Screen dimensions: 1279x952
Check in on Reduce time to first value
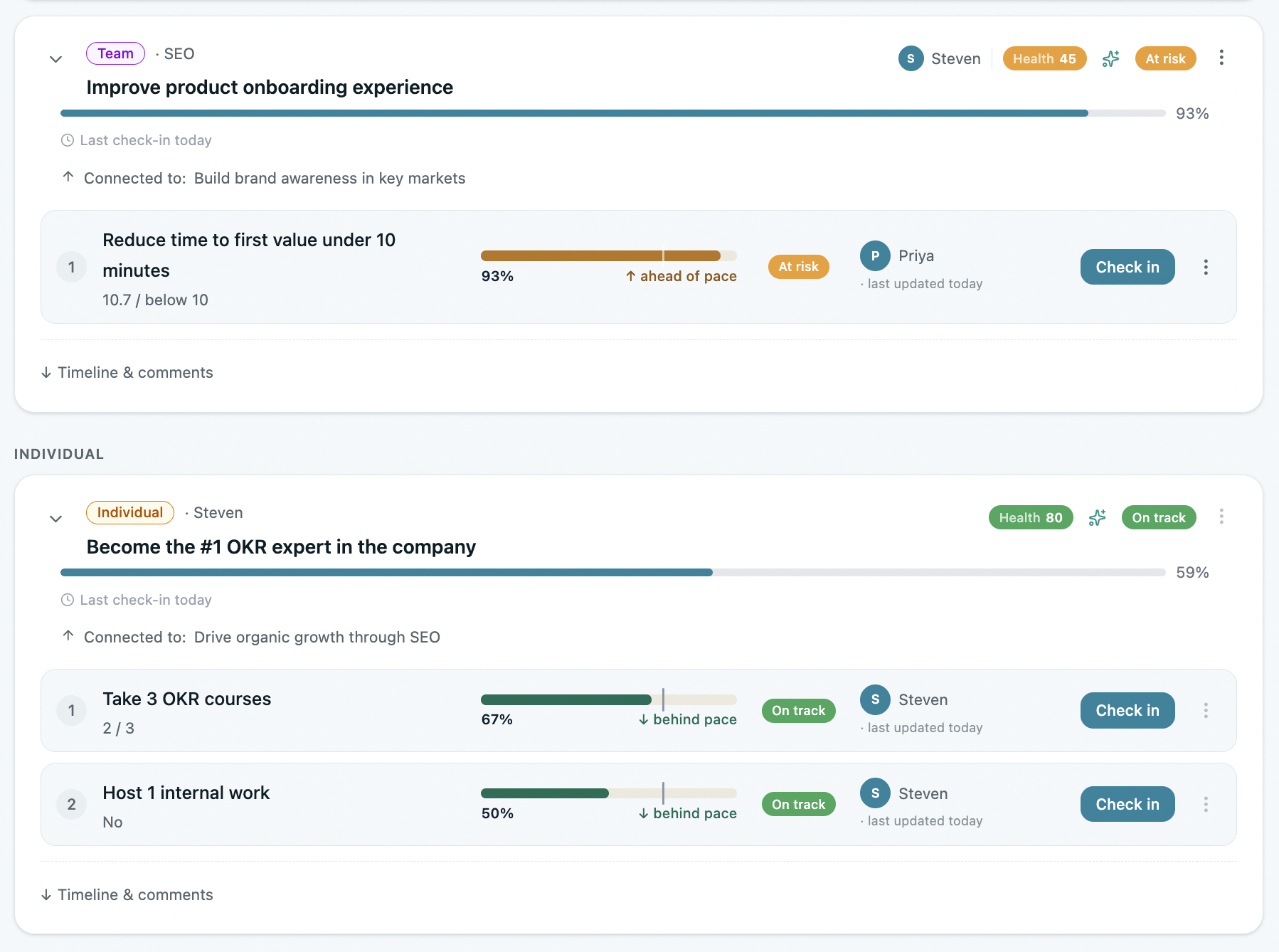(1127, 267)
